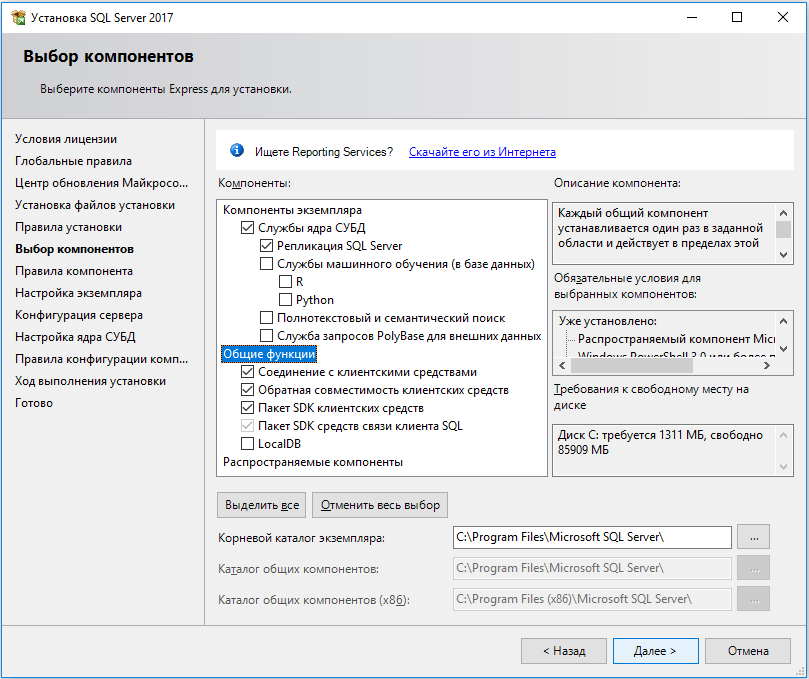Click Условия лицензии step in sidebar
Image resolution: width=809 pixels, height=679 pixels.
(x=66, y=139)
